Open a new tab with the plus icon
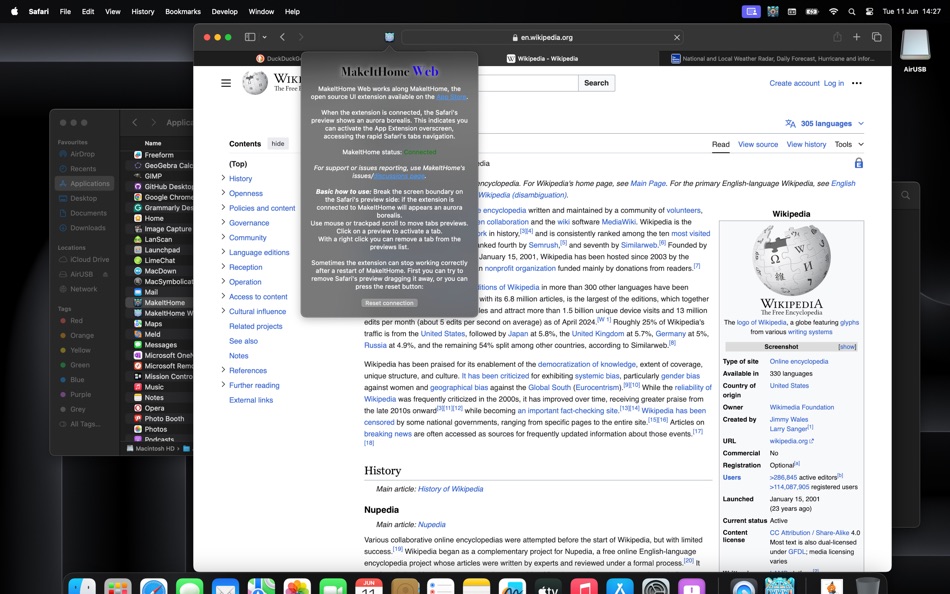 point(856,35)
